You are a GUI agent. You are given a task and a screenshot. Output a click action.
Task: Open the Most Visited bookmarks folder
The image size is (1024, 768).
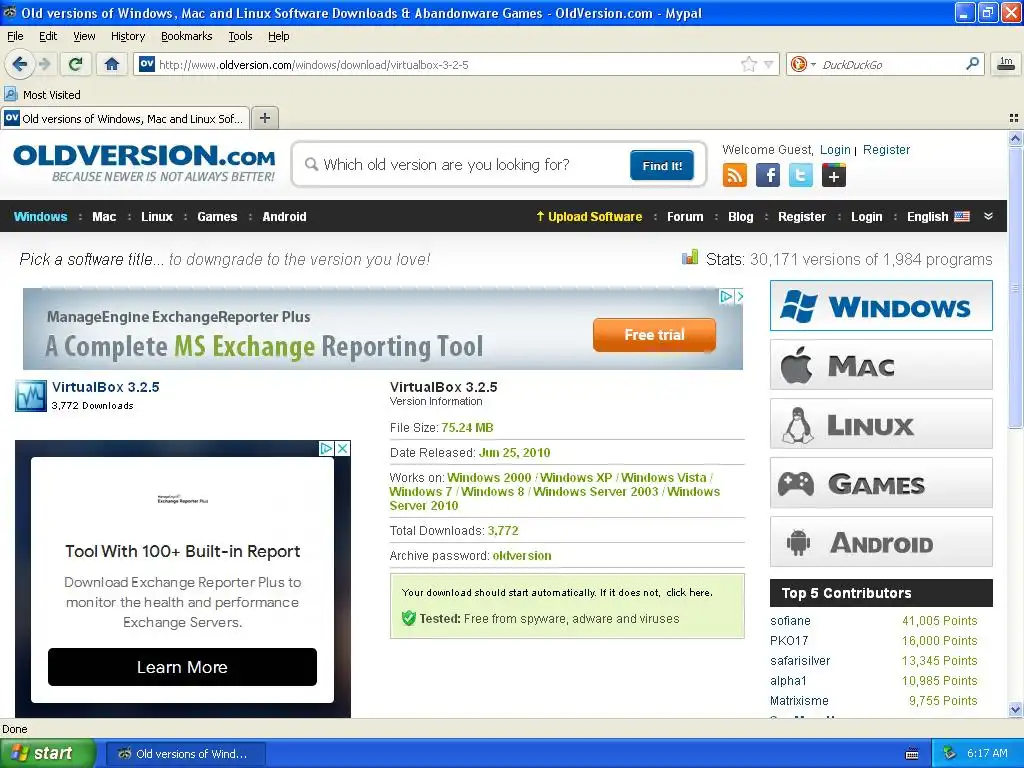click(x=42, y=95)
